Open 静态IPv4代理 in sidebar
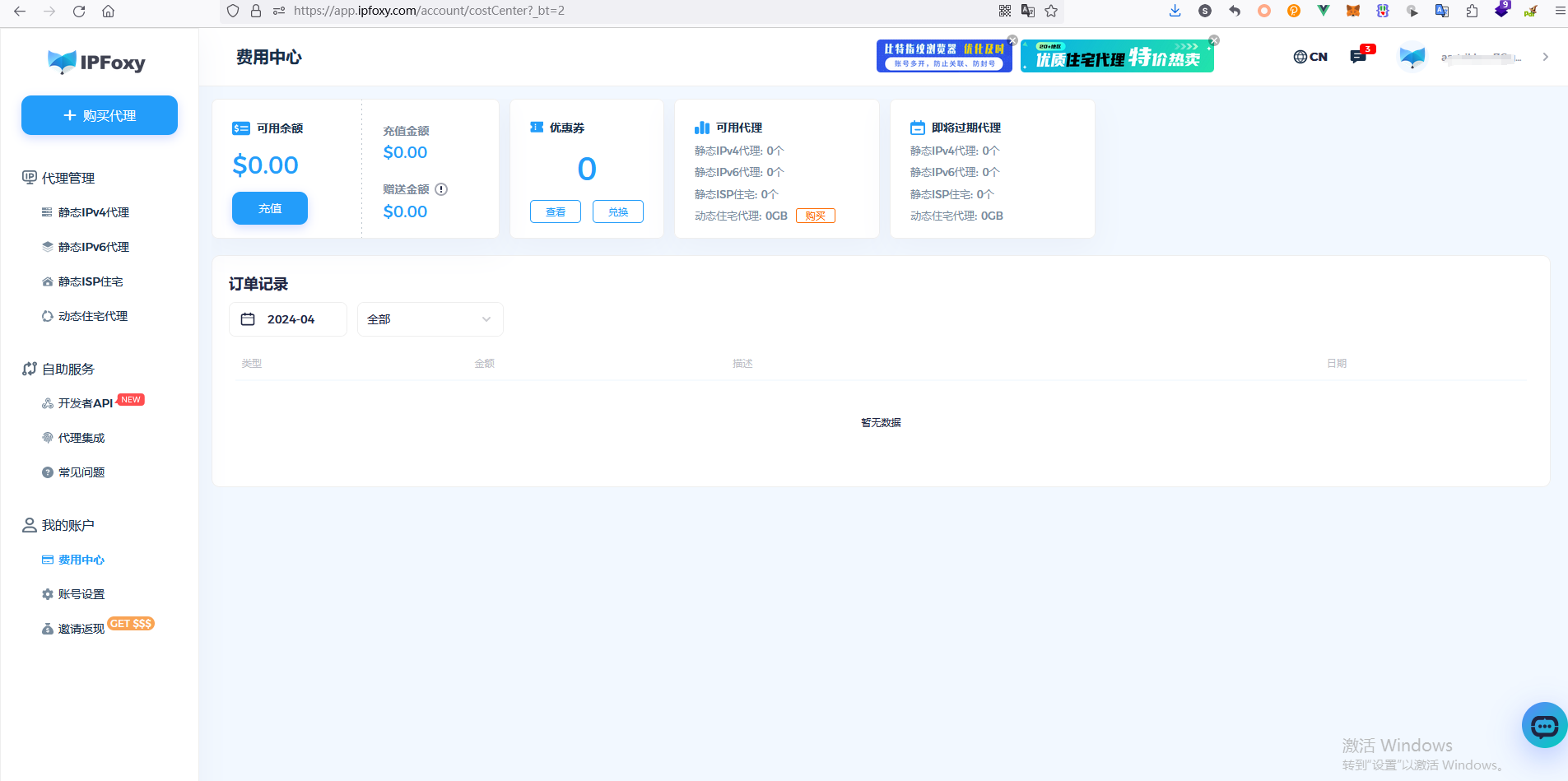Image resolution: width=1568 pixels, height=781 pixels. coord(93,212)
